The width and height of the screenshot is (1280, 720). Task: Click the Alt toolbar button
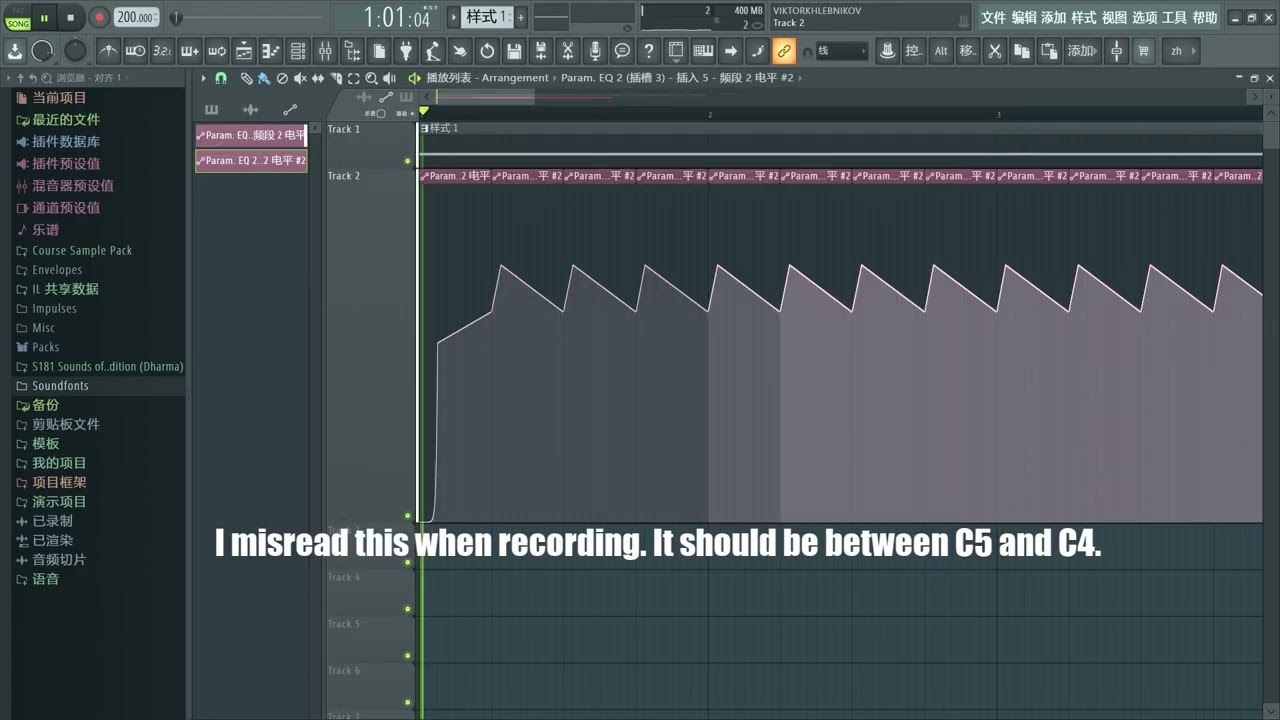coord(941,51)
